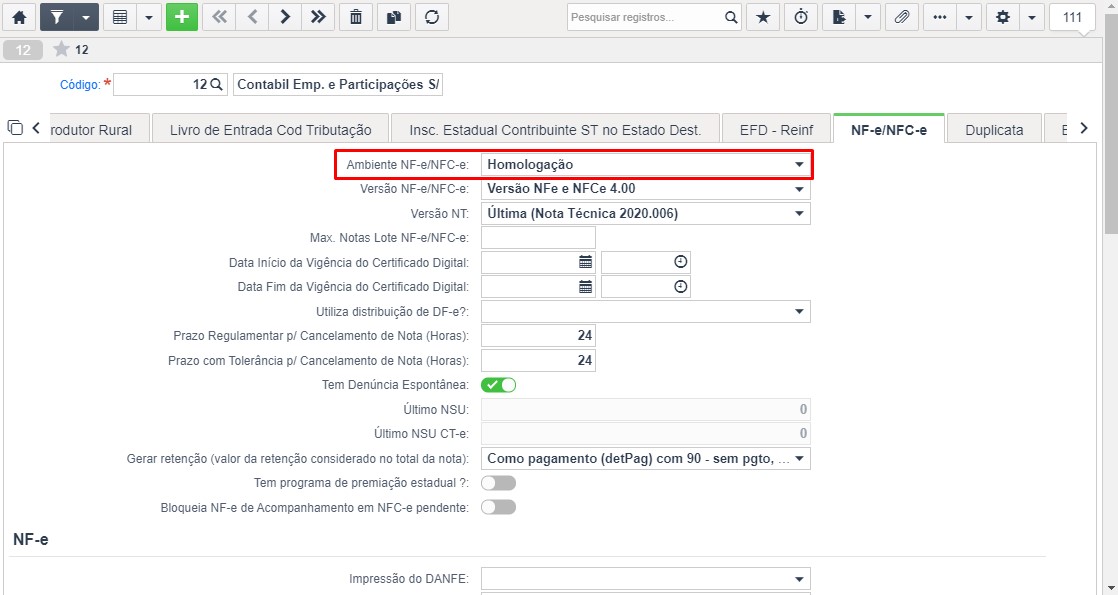Open Ambiente NF-e/NFC-e dropdown
Image resolution: width=1118 pixels, height=595 pixels.
tap(646, 165)
